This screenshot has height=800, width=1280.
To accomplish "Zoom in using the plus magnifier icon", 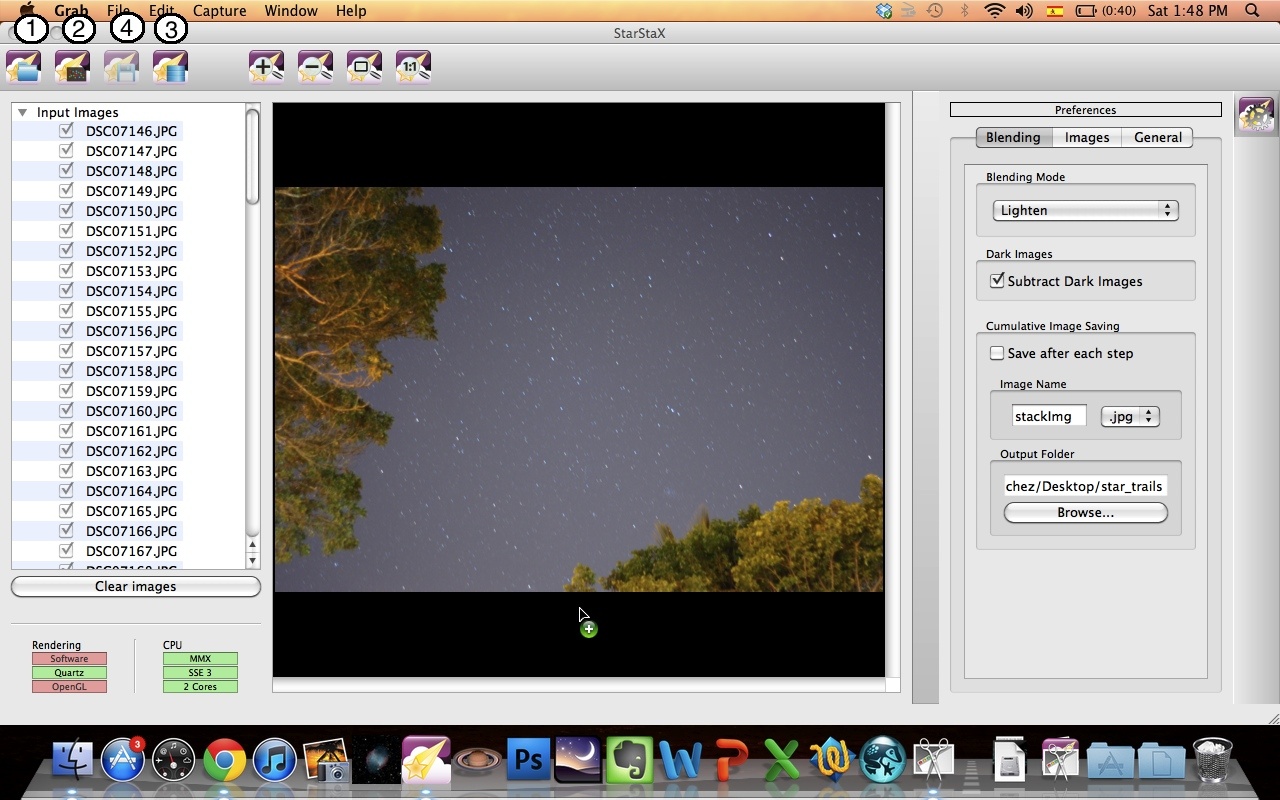I will point(266,68).
